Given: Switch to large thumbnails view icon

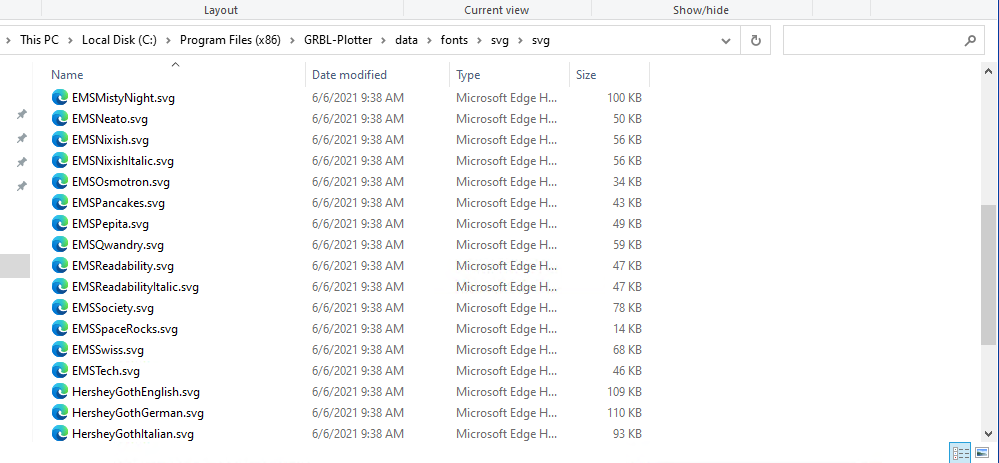Looking at the screenshot, I should coord(983,453).
